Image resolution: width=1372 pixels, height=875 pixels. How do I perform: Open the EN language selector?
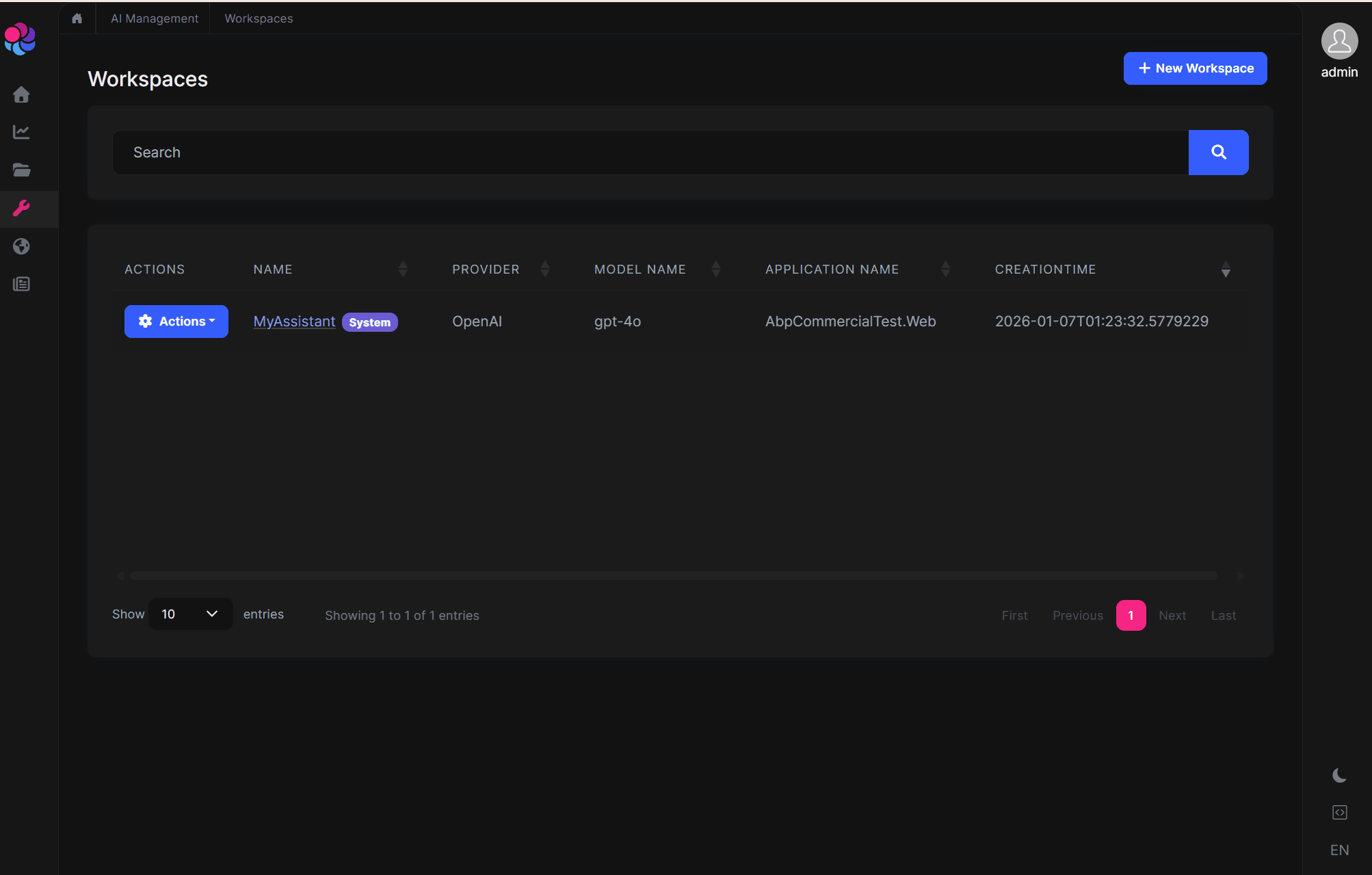click(1339, 850)
